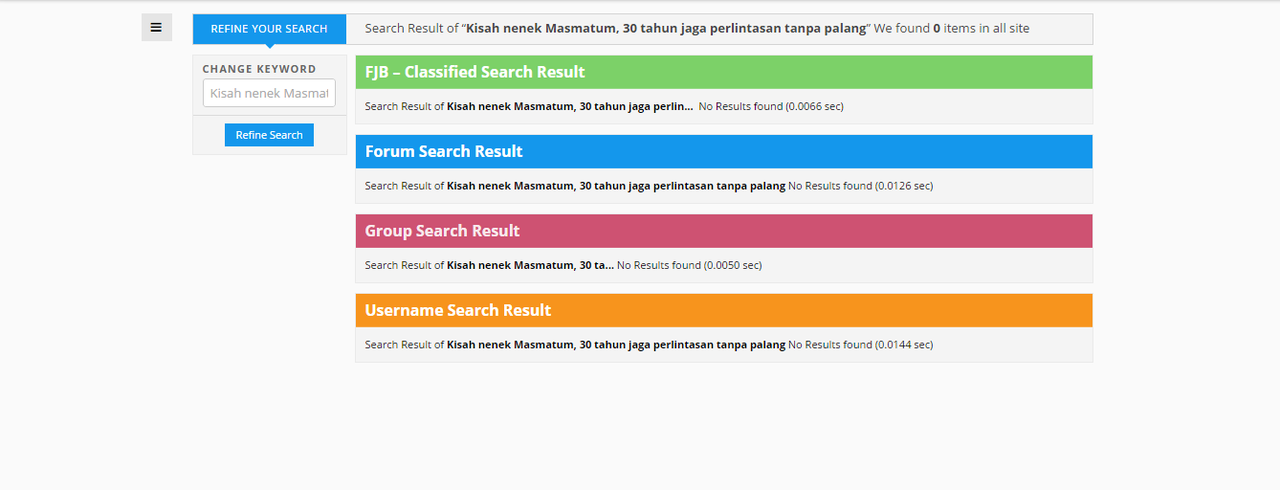Viewport: 1280px width, 490px height.
Task: Select the Group Search Result header
Action: (x=442, y=231)
